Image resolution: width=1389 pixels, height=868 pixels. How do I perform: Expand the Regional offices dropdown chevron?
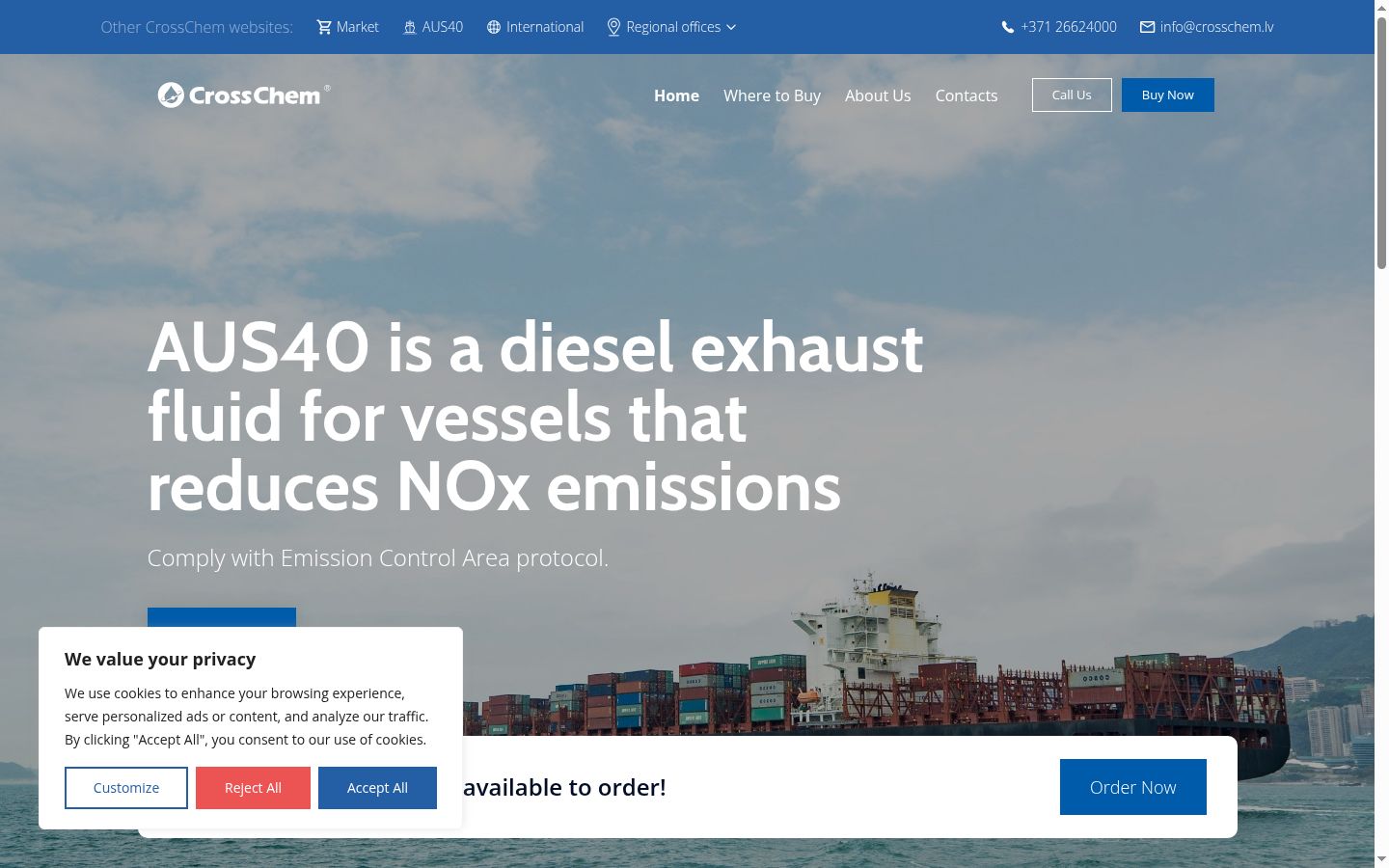(x=731, y=27)
